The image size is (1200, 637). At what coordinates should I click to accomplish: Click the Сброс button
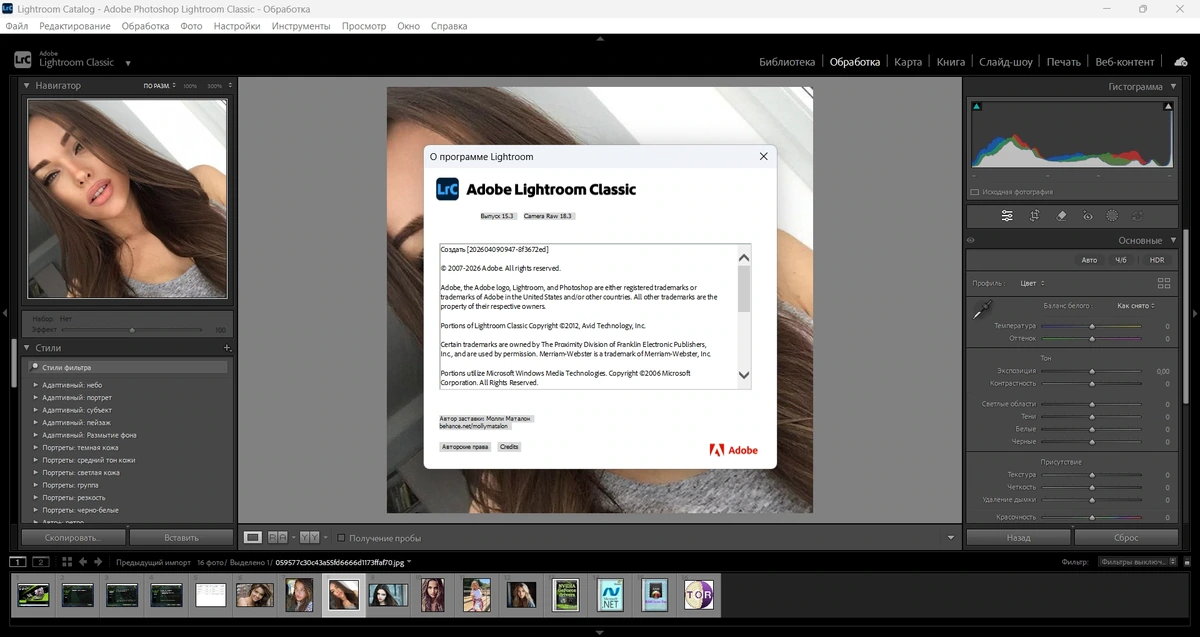1126,537
